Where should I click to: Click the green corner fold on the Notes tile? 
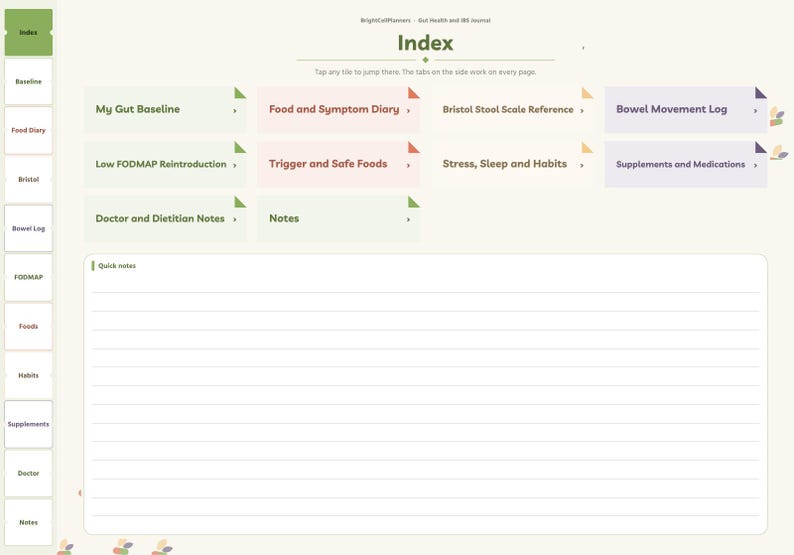414,202
